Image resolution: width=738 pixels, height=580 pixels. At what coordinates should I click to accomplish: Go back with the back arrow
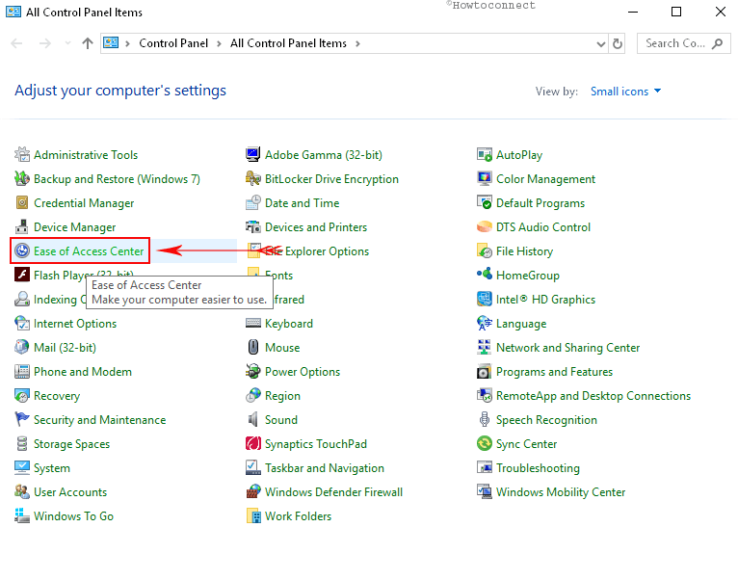16,44
